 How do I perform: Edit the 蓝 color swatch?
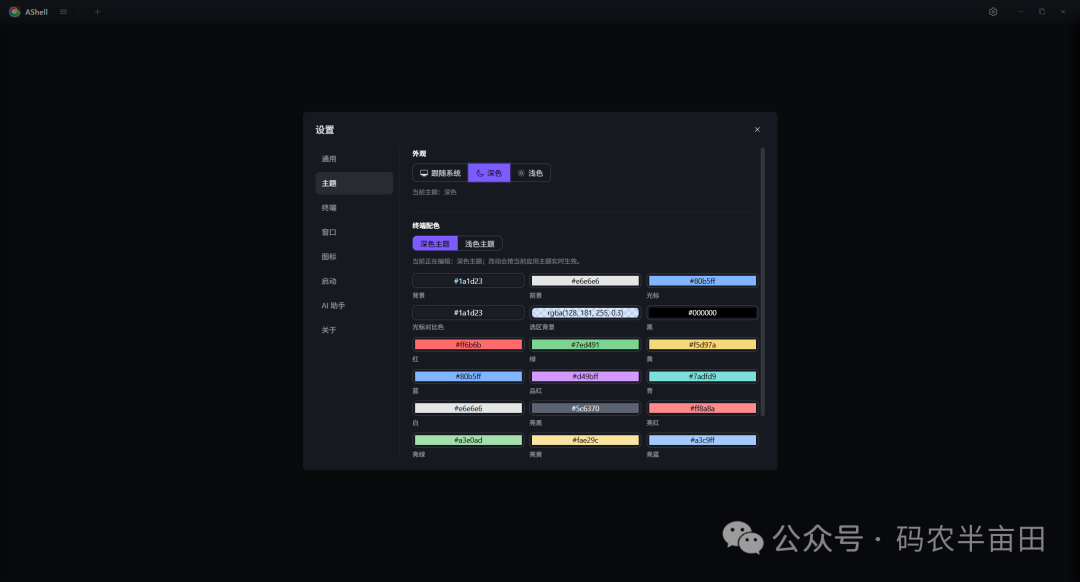[x=468, y=376]
